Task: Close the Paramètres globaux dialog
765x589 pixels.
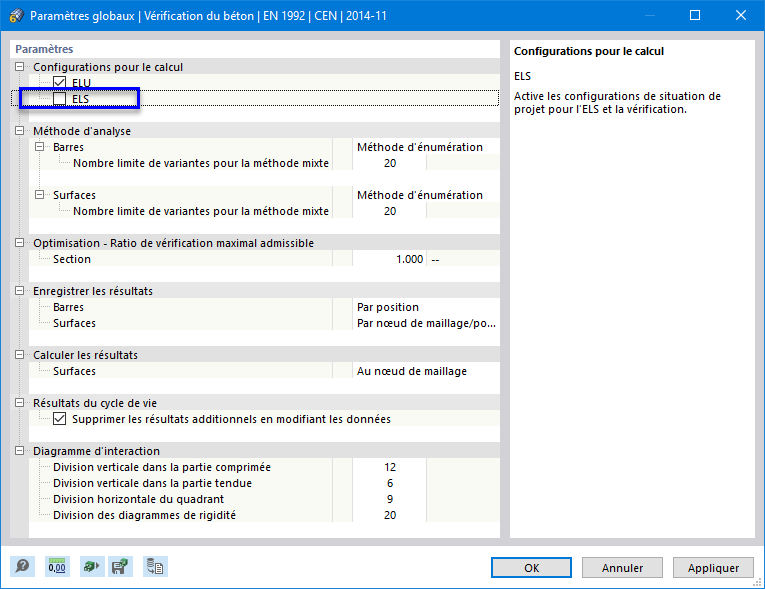Action: coord(741,16)
